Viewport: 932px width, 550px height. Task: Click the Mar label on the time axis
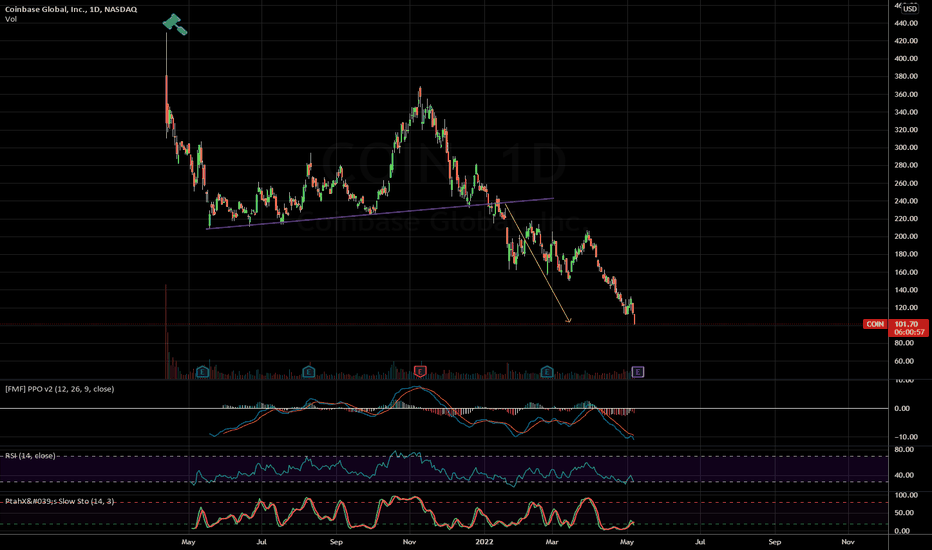pos(552,542)
